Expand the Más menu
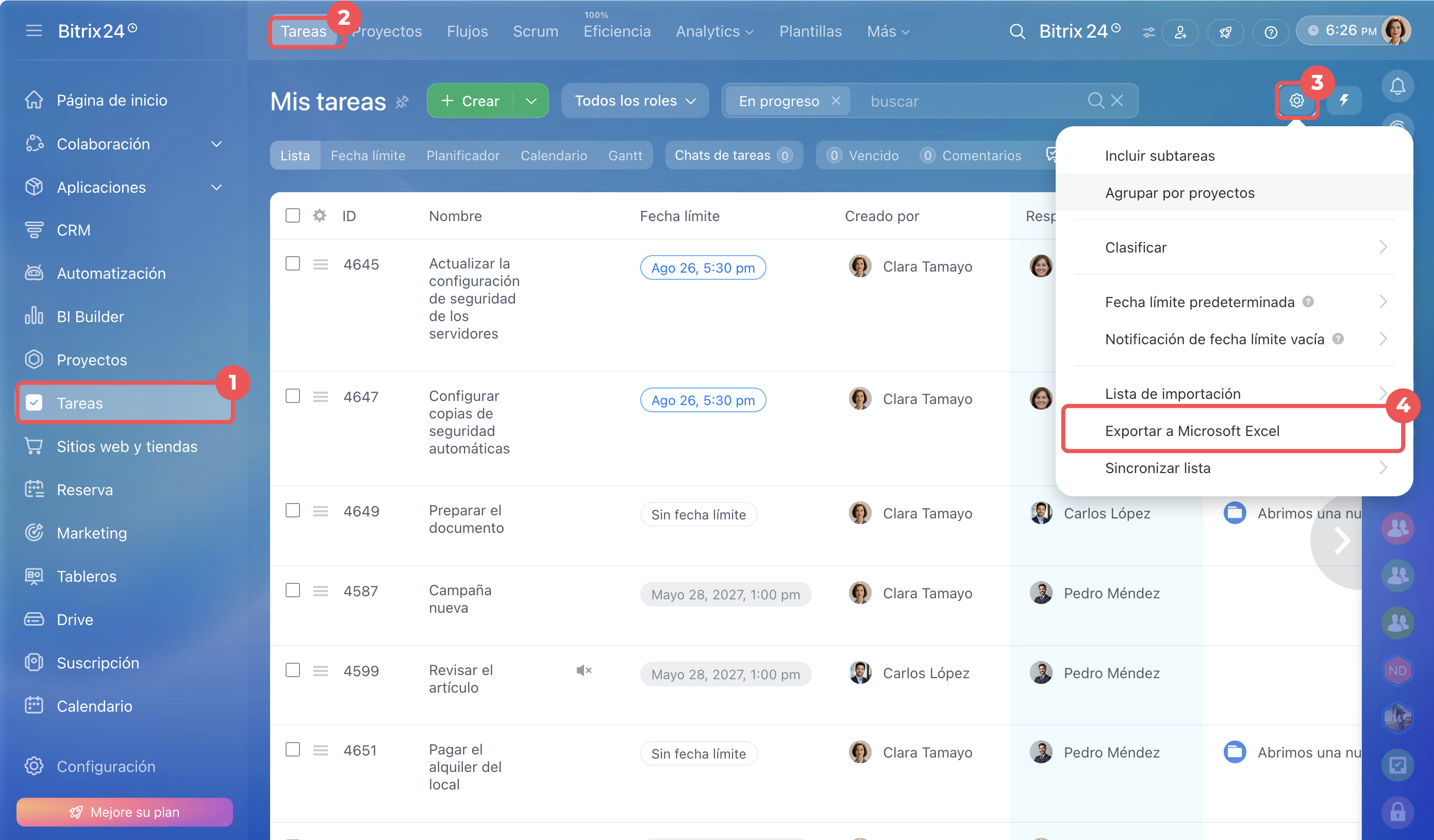1434x840 pixels. (888, 31)
